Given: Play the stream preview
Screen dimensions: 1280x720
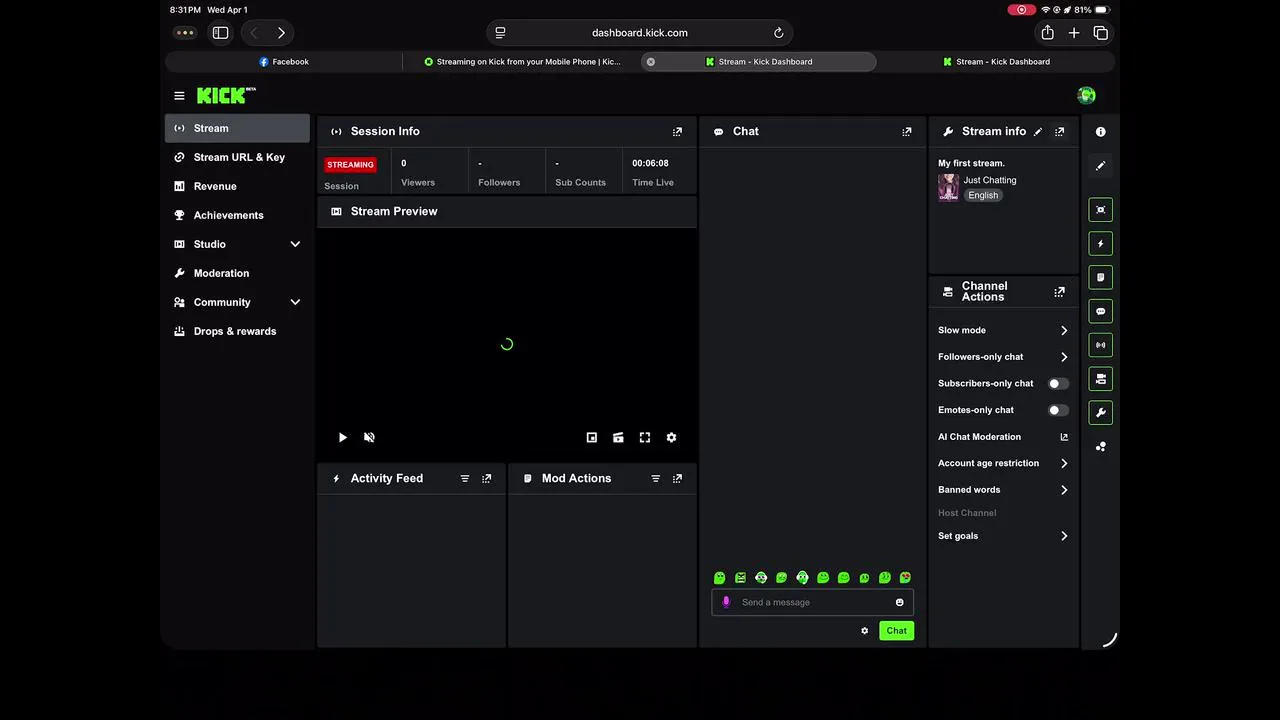Looking at the screenshot, I should click(x=343, y=437).
